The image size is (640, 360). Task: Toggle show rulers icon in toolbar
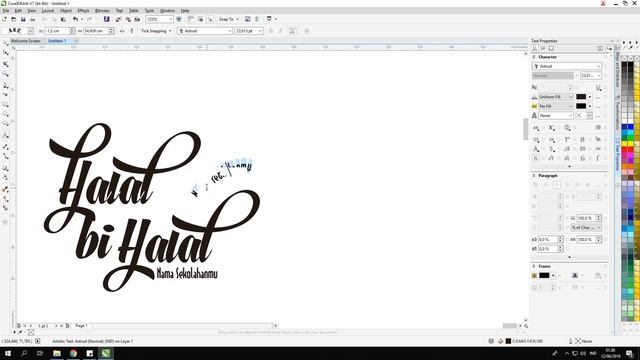(191, 19)
